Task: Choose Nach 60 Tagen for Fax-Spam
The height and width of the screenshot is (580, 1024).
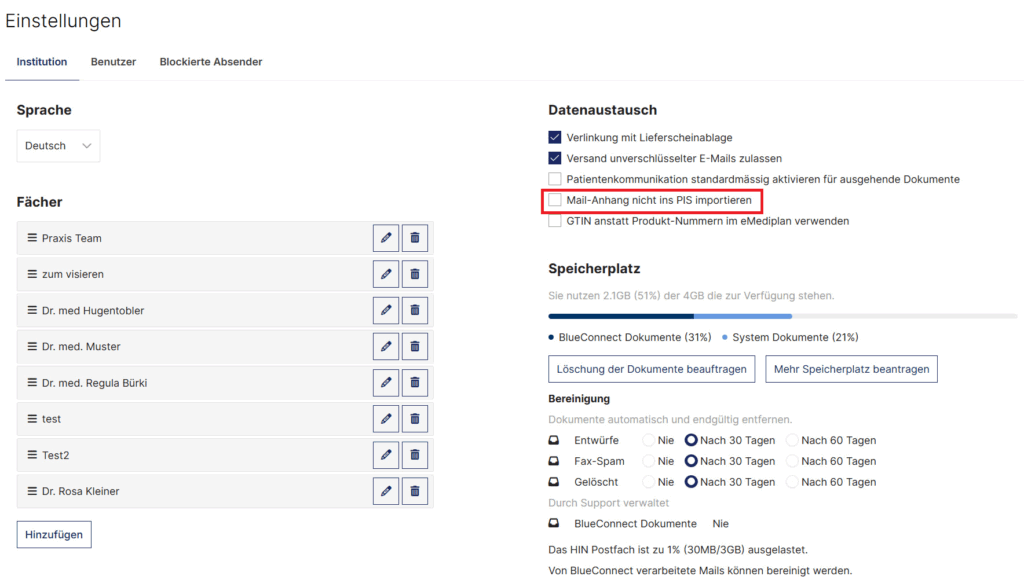Action: 792,461
